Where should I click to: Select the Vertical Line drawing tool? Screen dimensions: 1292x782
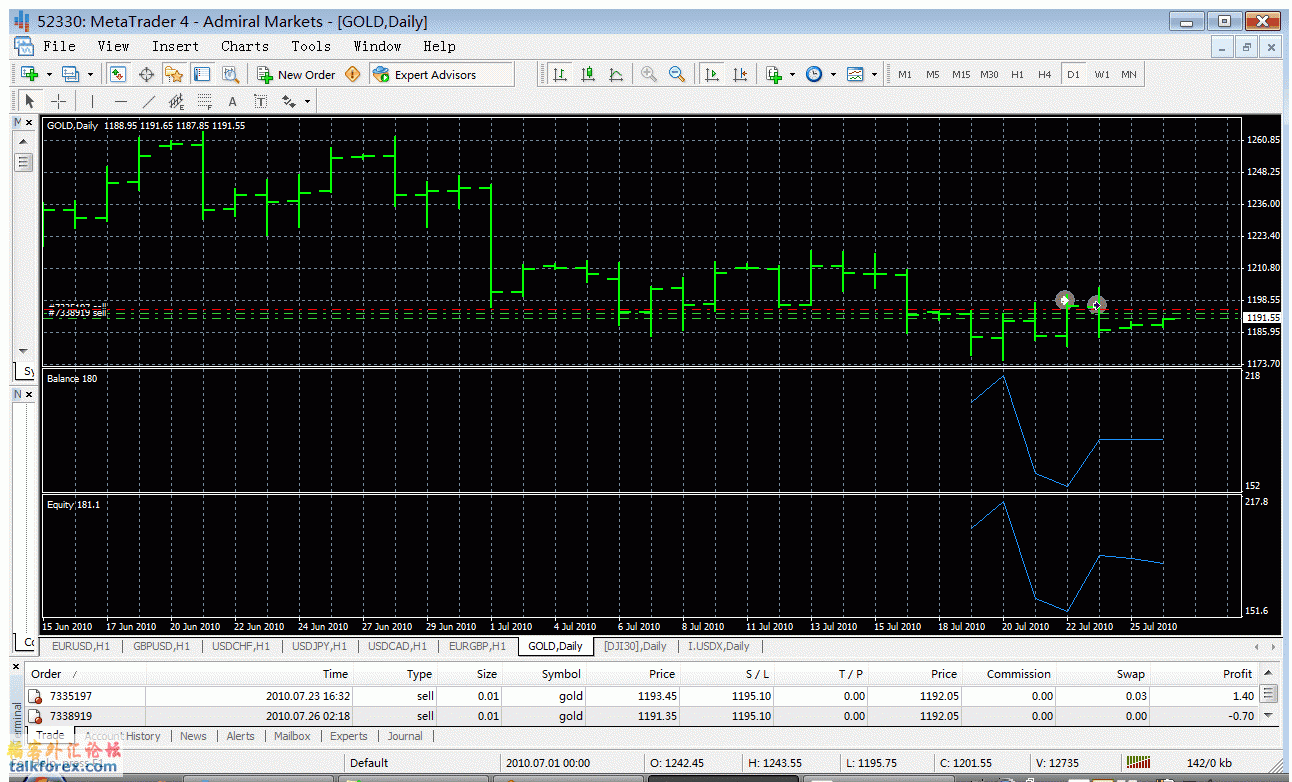click(92, 101)
